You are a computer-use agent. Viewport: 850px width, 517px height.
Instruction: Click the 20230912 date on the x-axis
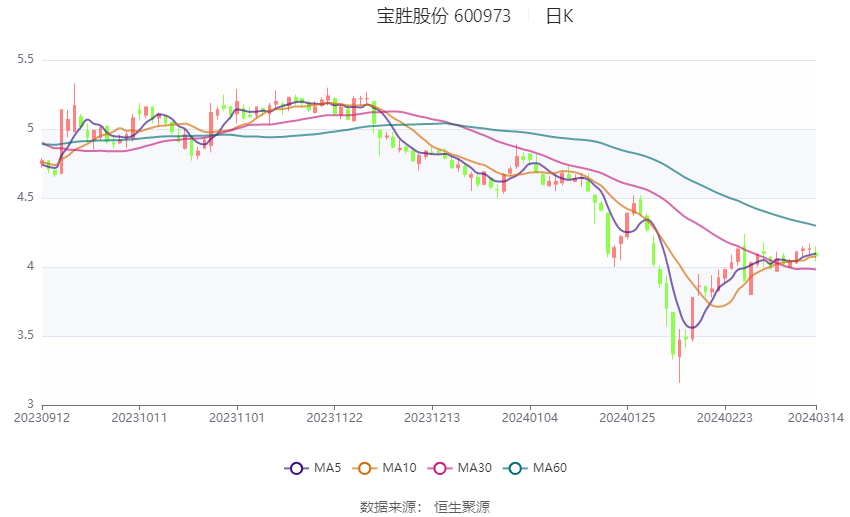[42, 417]
